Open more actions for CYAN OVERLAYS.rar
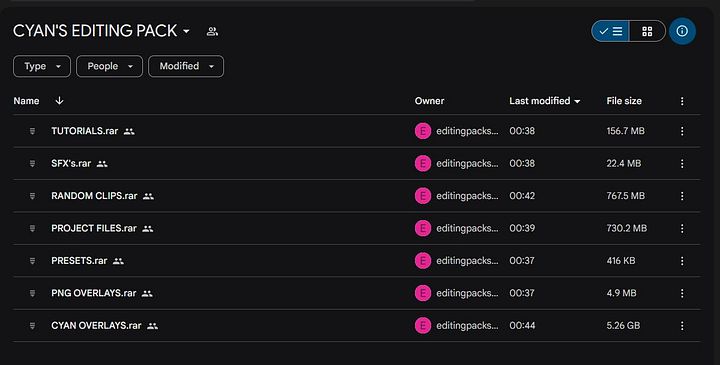The height and width of the screenshot is (365, 720). pyautogui.click(x=682, y=326)
